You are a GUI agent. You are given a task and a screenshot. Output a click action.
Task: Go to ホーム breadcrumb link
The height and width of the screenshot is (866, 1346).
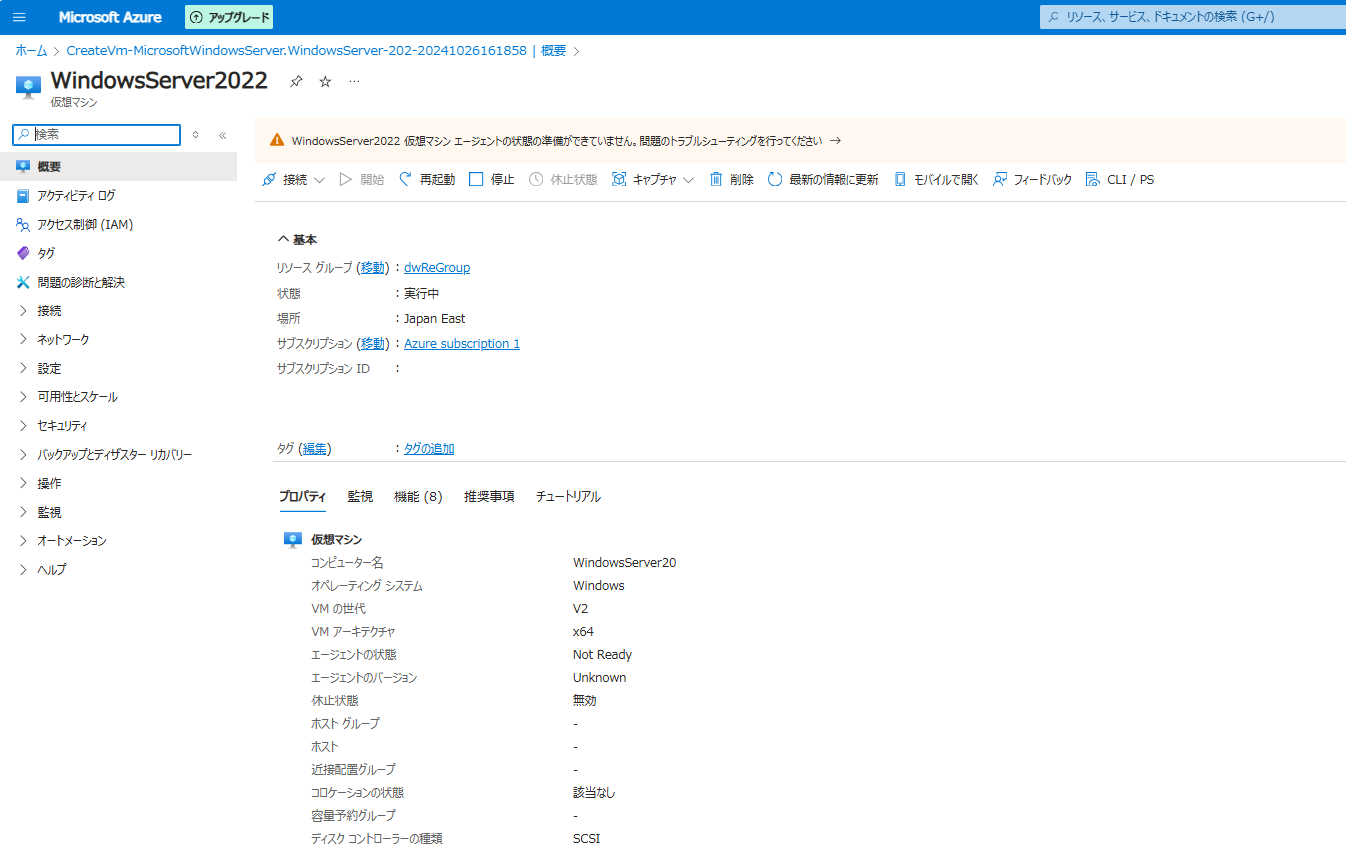(x=30, y=51)
